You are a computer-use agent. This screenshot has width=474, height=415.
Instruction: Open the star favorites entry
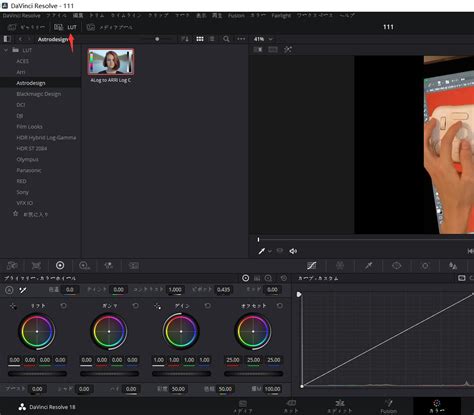(31, 214)
